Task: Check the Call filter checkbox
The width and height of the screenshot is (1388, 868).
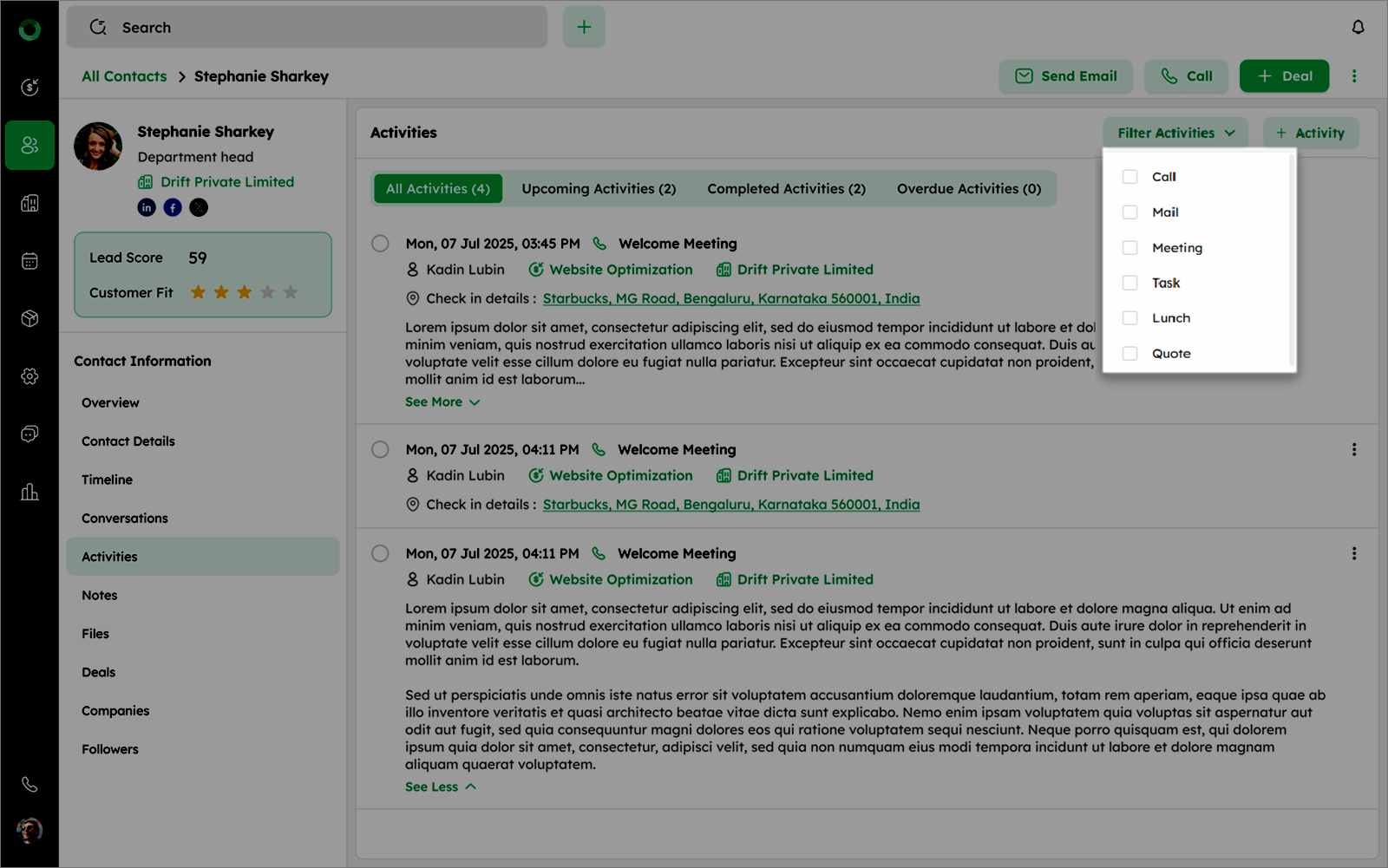Action: [x=1129, y=177]
